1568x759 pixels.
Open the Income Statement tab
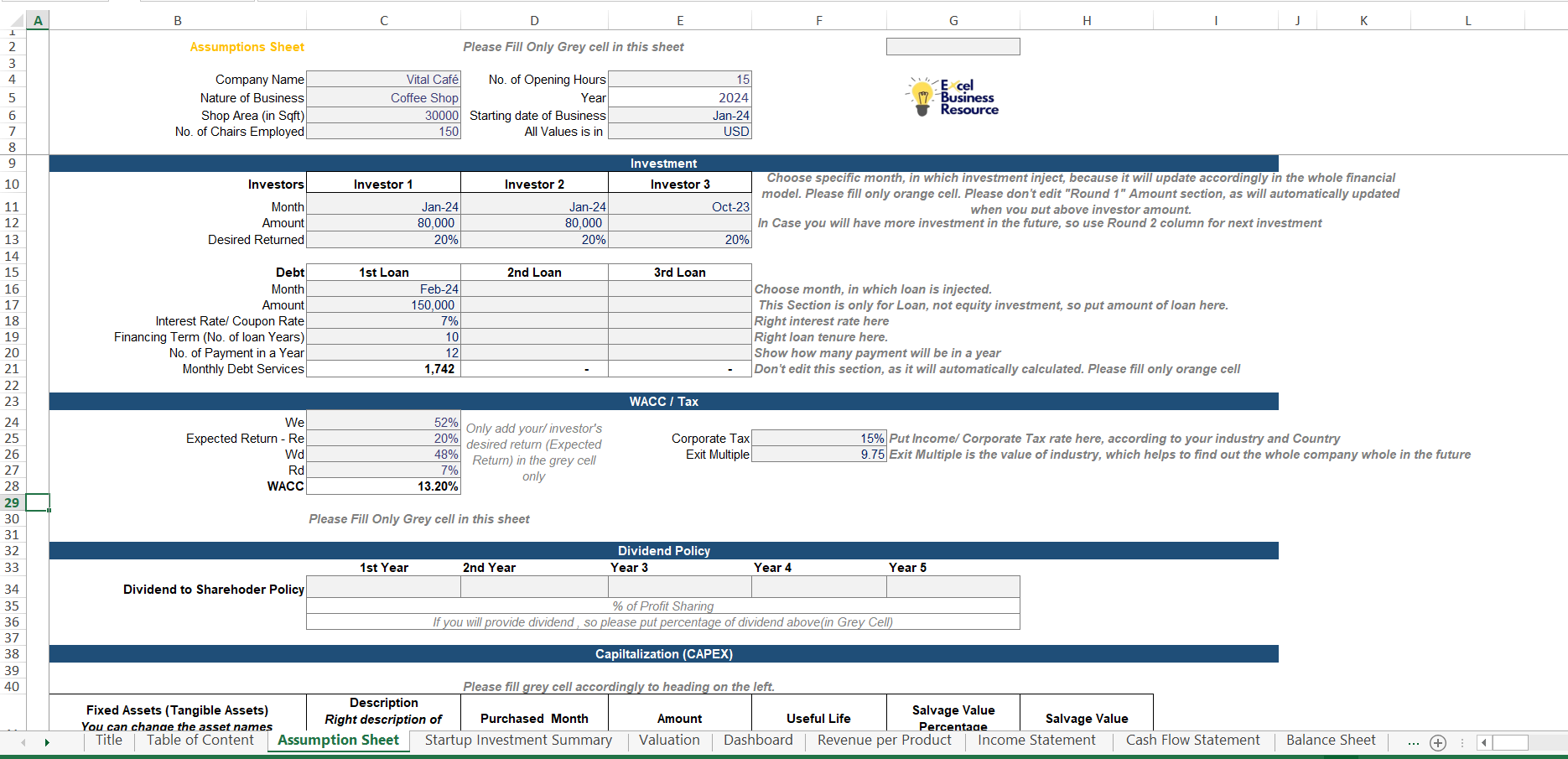point(1036,741)
